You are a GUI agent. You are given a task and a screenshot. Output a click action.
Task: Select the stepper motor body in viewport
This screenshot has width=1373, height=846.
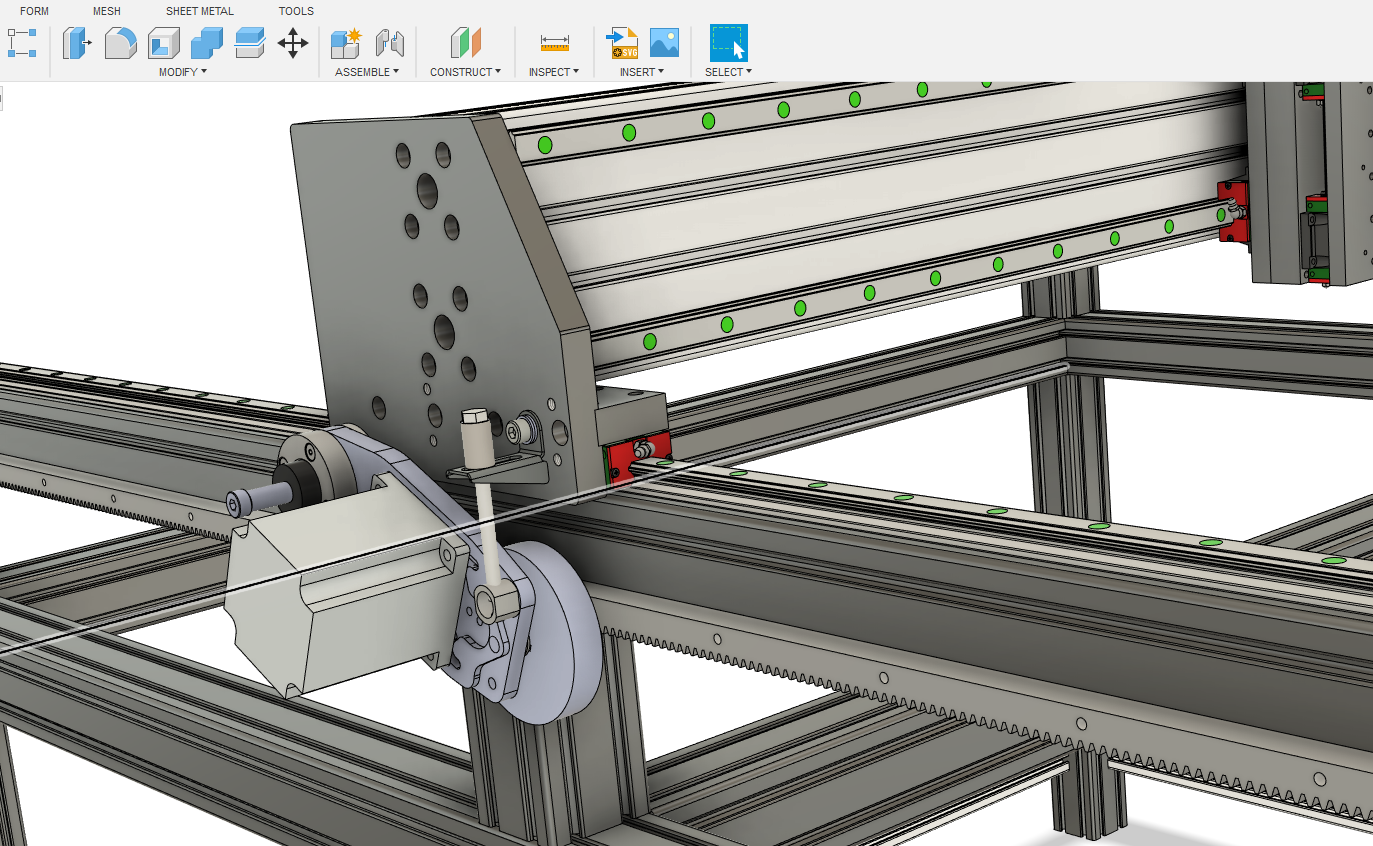click(330, 610)
